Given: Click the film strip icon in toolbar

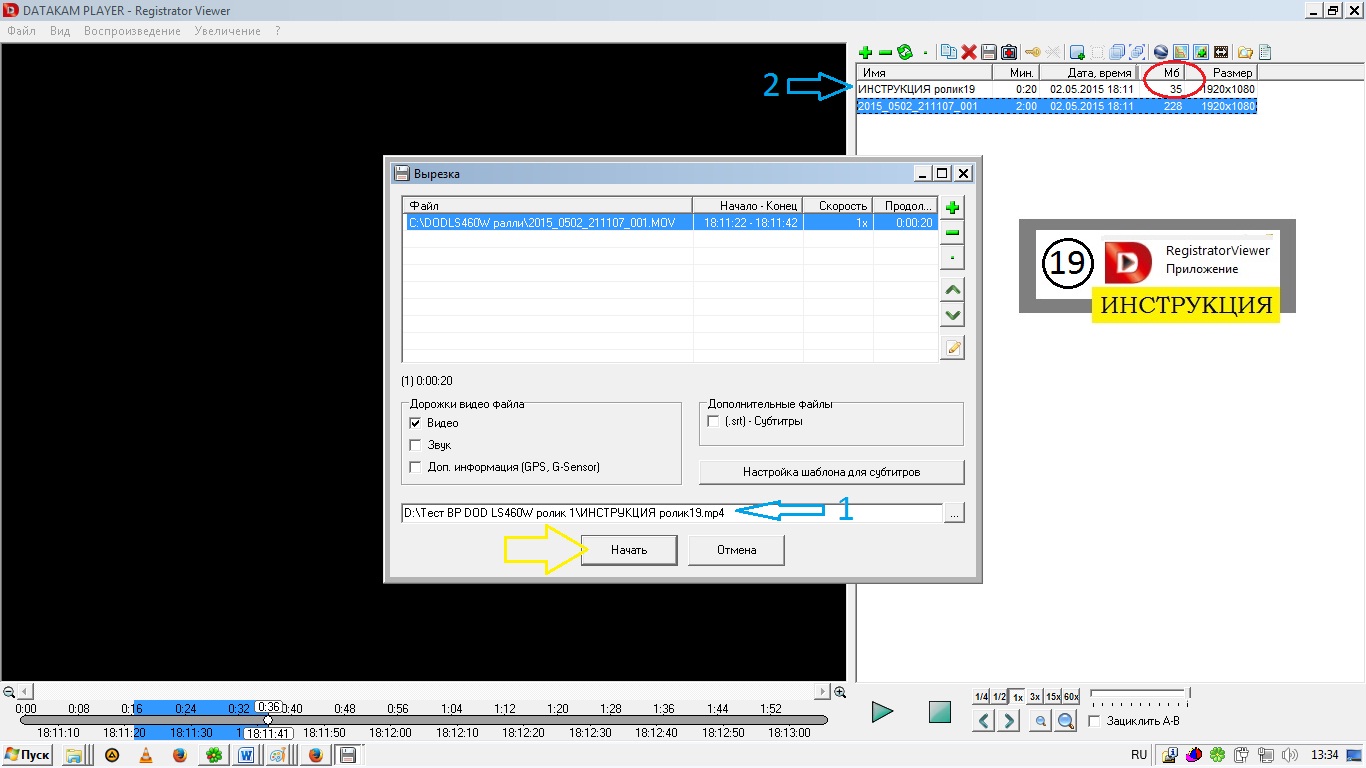Looking at the screenshot, I should [x=1220, y=52].
